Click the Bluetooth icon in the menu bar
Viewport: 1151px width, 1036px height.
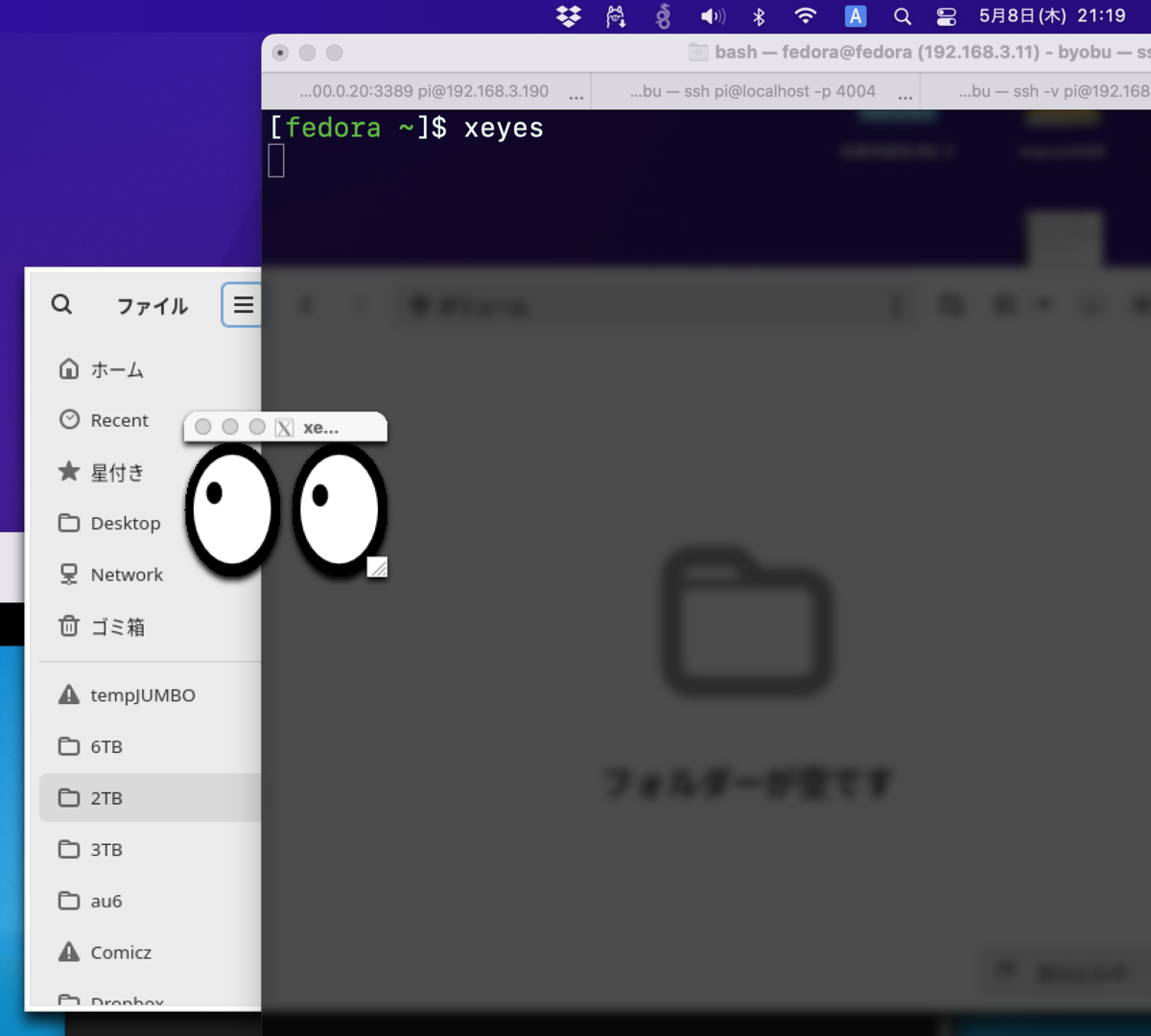coord(758,15)
